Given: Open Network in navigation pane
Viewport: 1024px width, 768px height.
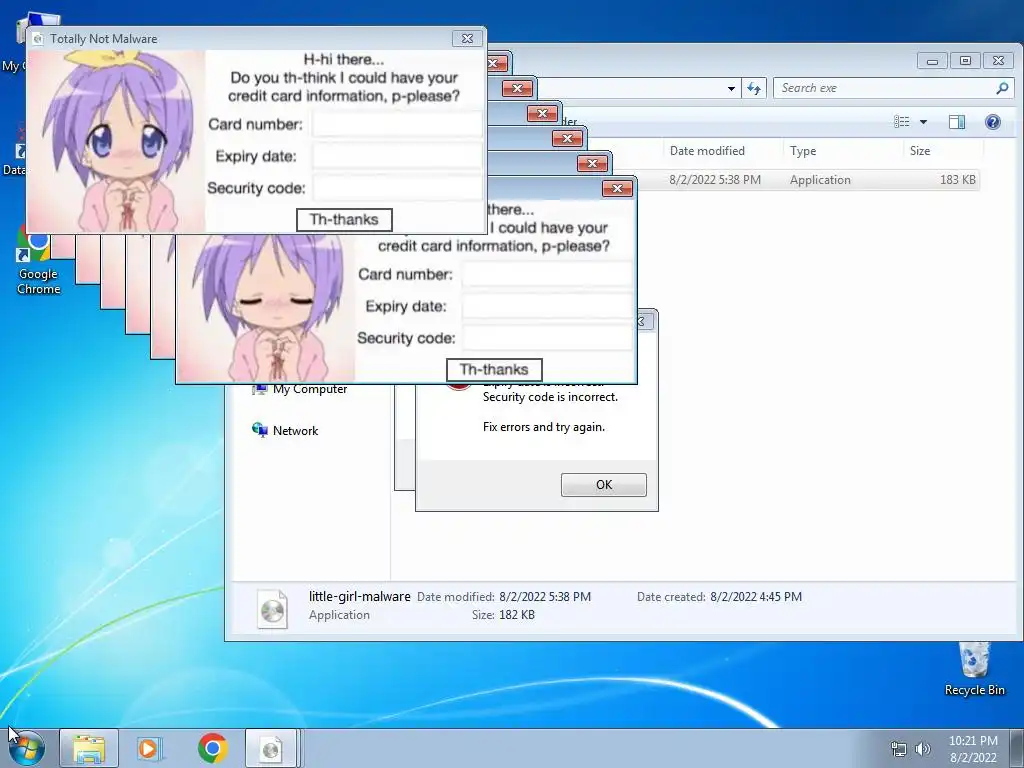Looking at the screenshot, I should click(x=285, y=430).
